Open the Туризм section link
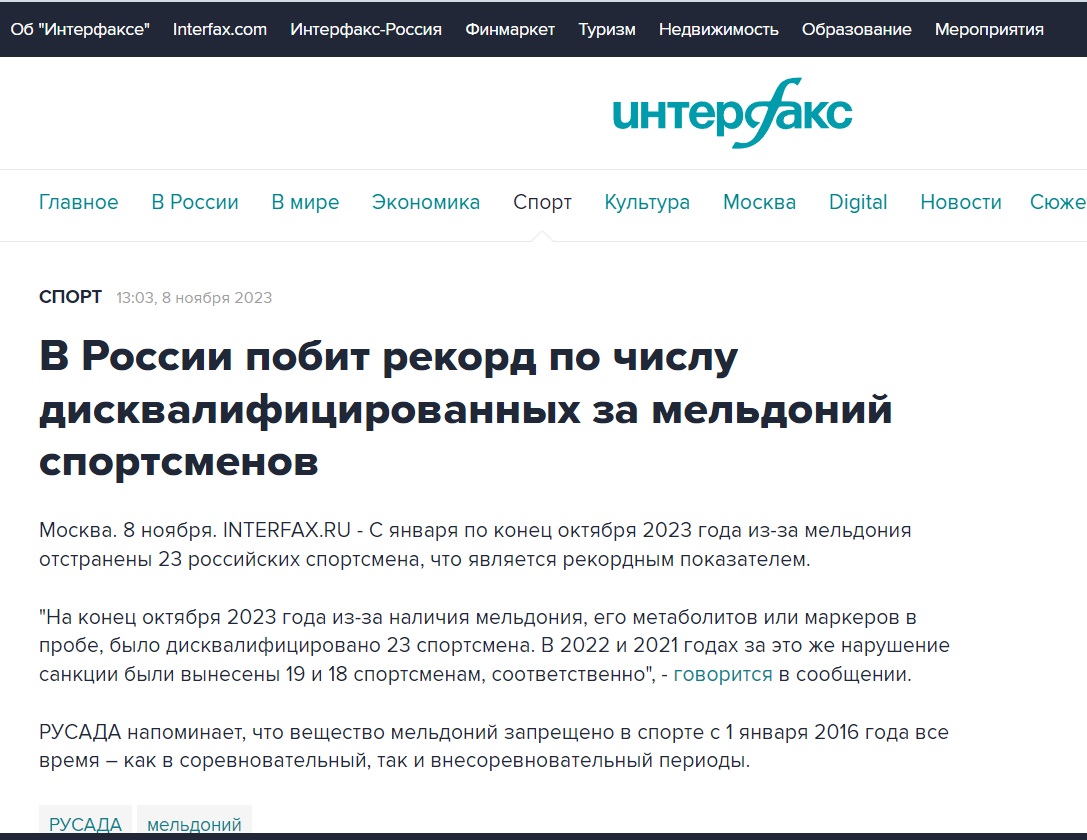1087x840 pixels. (607, 29)
